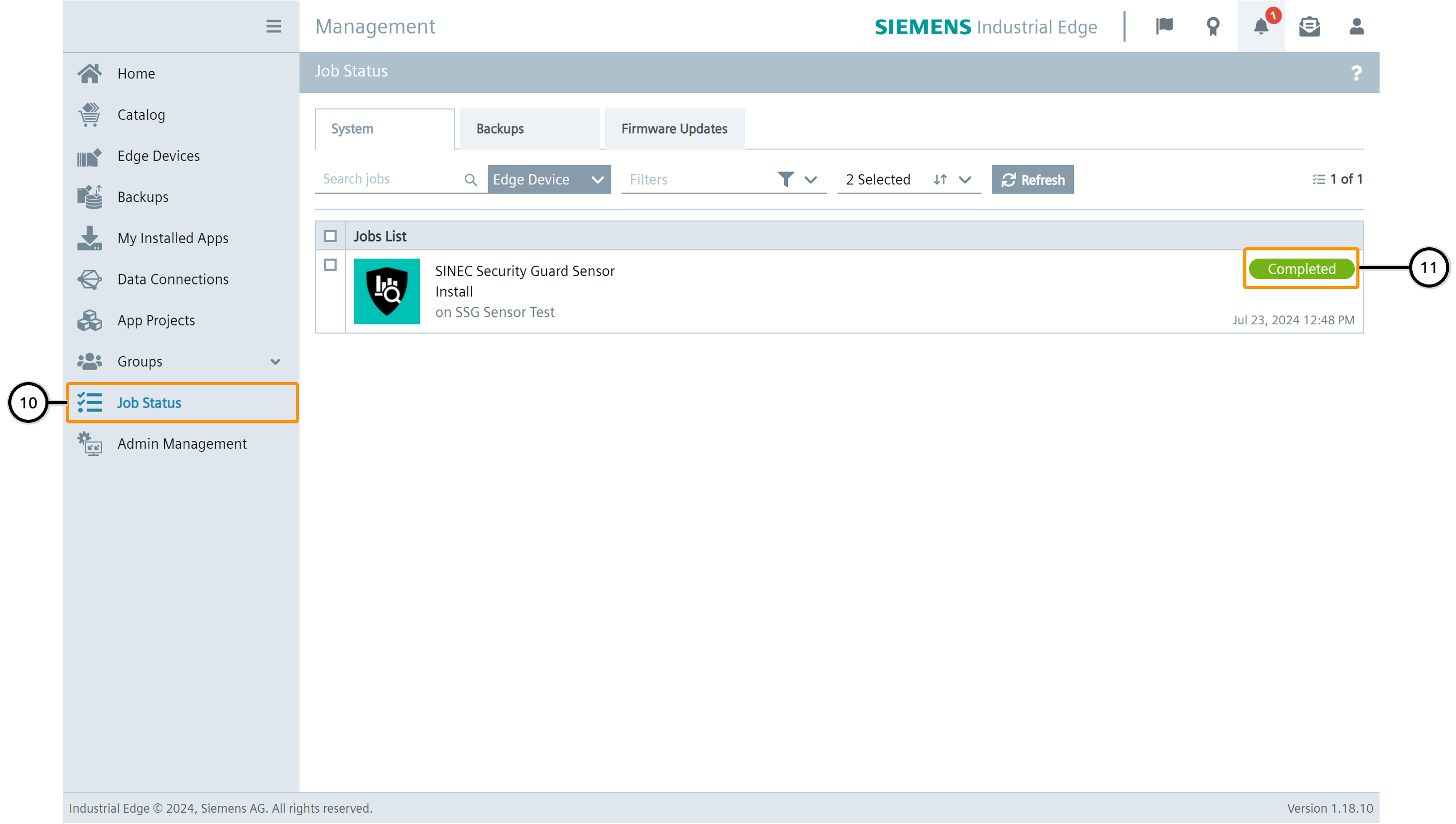
Task: Switch to the Firmware Updates tab
Action: [x=674, y=129]
